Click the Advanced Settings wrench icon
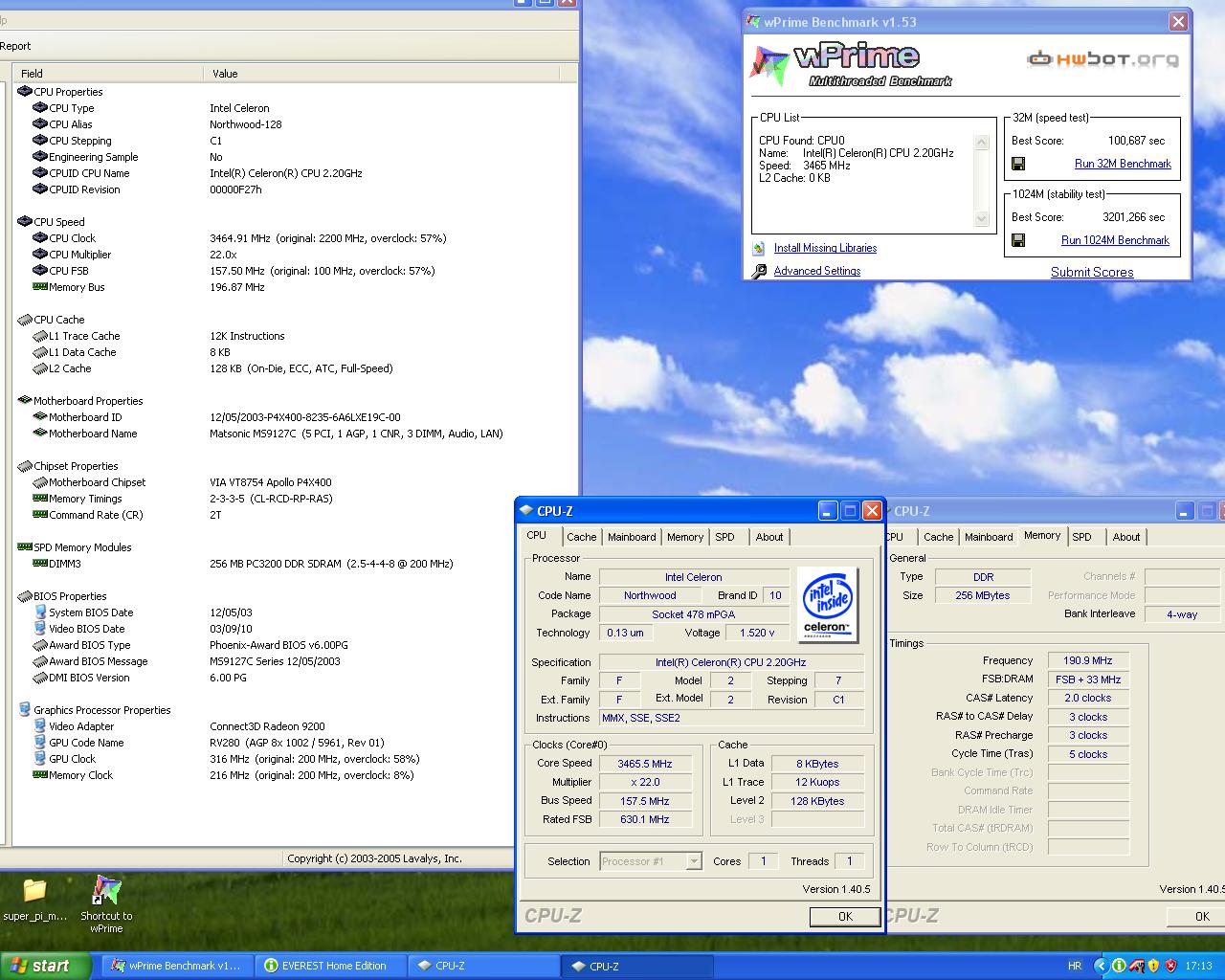 pyautogui.click(x=760, y=271)
